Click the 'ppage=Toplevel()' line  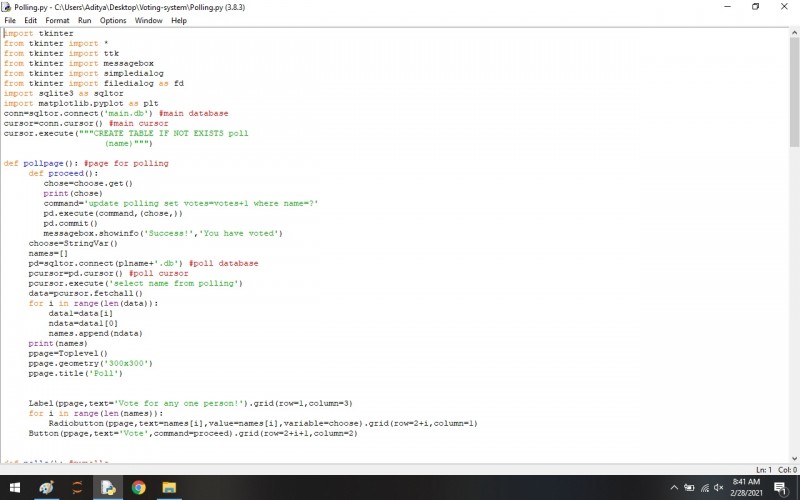(x=68, y=353)
